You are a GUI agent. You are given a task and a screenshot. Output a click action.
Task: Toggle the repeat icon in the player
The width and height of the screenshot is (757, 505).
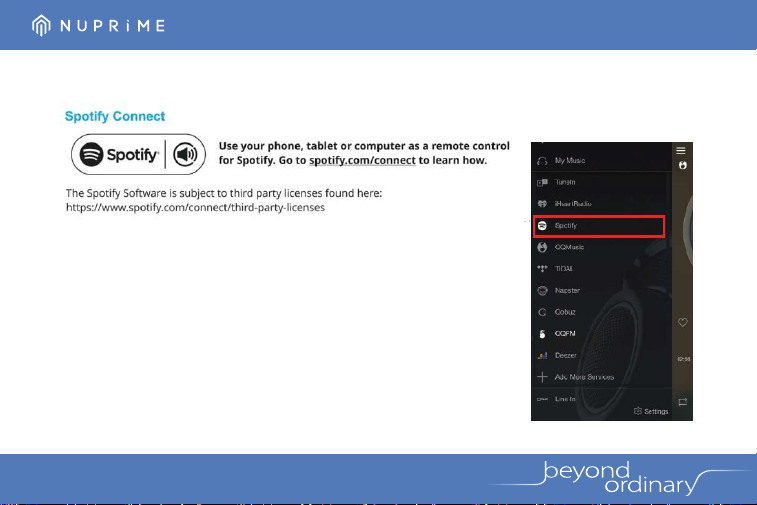683,402
